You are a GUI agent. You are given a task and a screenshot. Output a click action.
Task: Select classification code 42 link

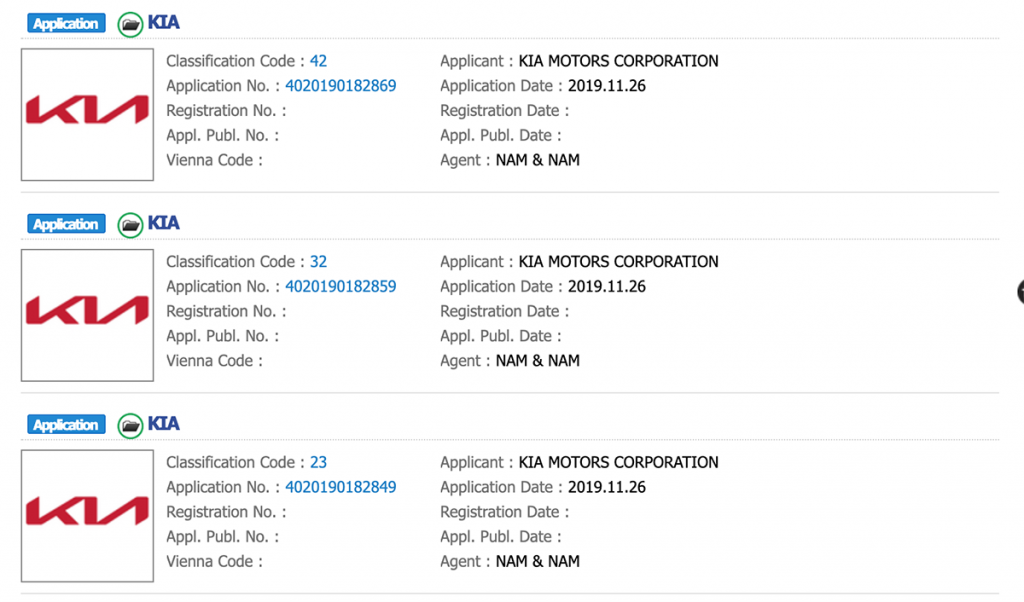(318, 61)
